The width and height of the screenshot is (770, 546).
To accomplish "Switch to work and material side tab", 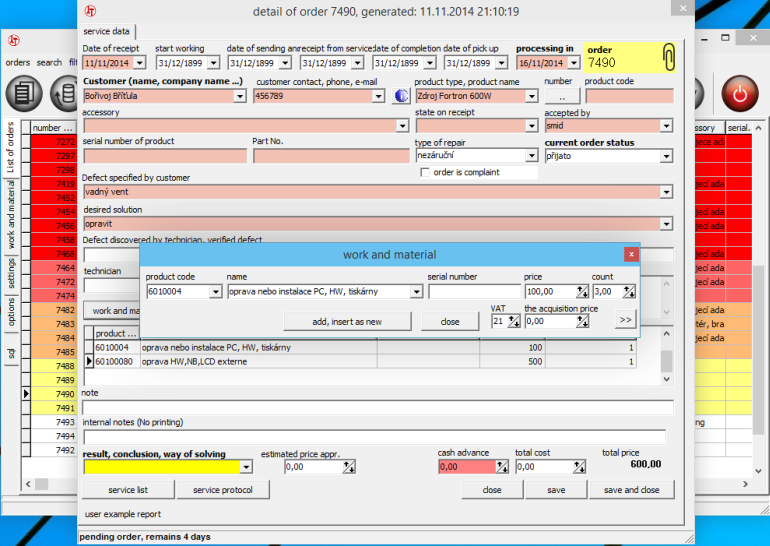I will (x=10, y=215).
